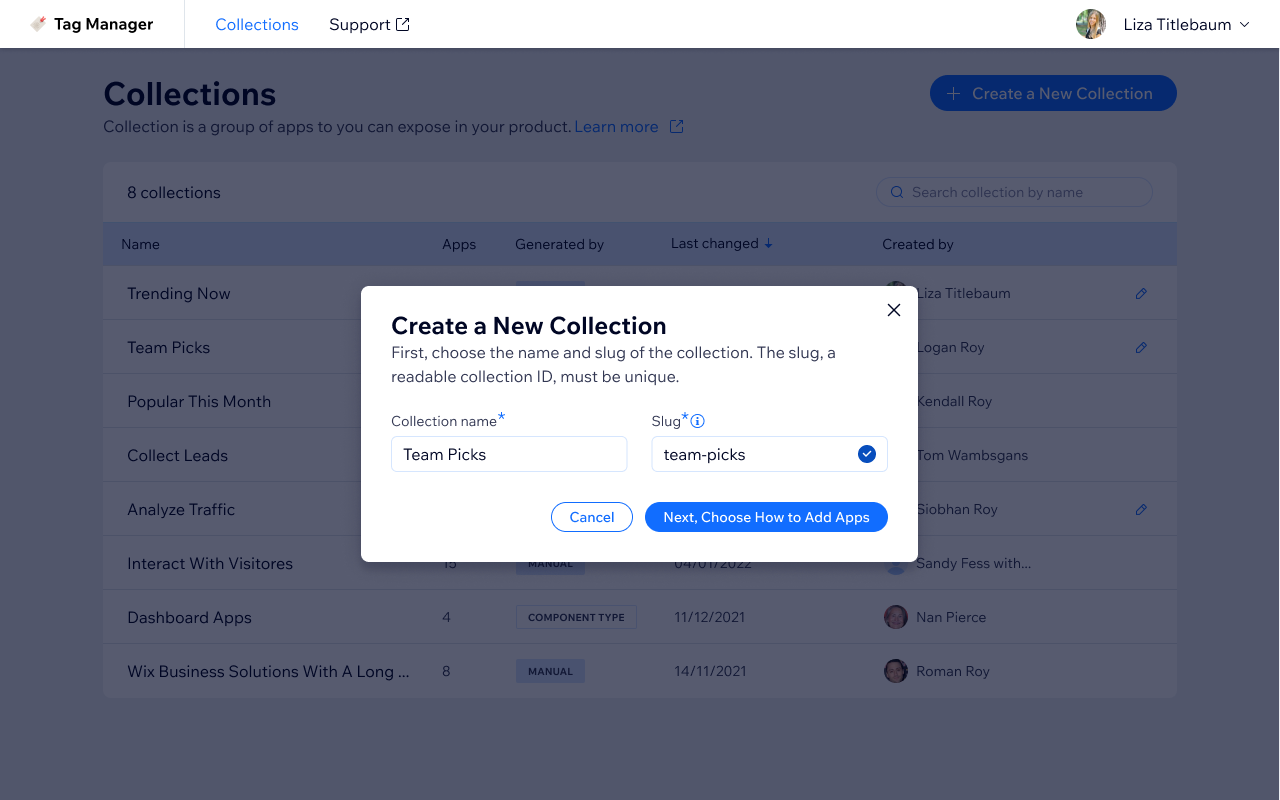
Task: Click the Tom Wambsgans creator name
Action: point(972,455)
